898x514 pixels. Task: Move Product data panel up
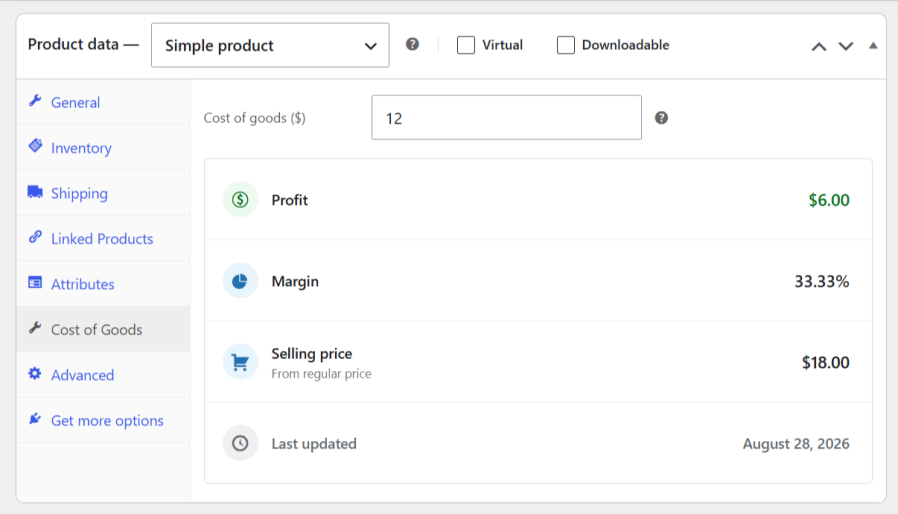coord(819,46)
